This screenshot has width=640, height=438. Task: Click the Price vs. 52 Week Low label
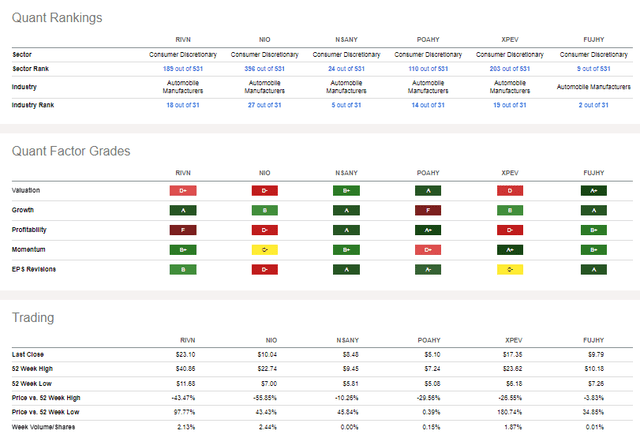(x=45, y=412)
